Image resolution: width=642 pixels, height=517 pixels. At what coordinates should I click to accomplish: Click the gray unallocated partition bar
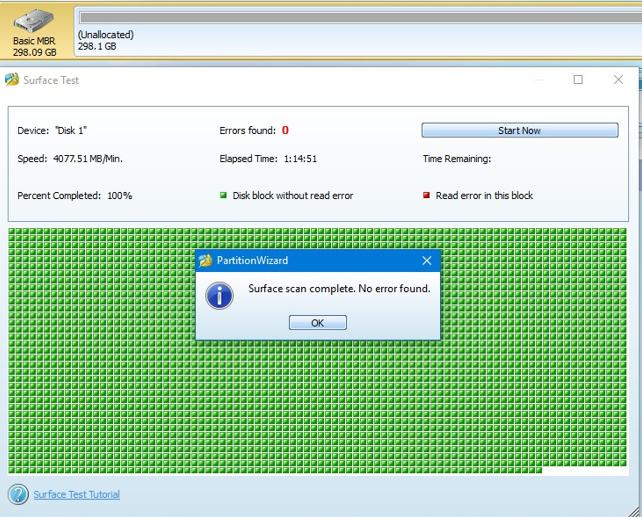tap(360, 17)
